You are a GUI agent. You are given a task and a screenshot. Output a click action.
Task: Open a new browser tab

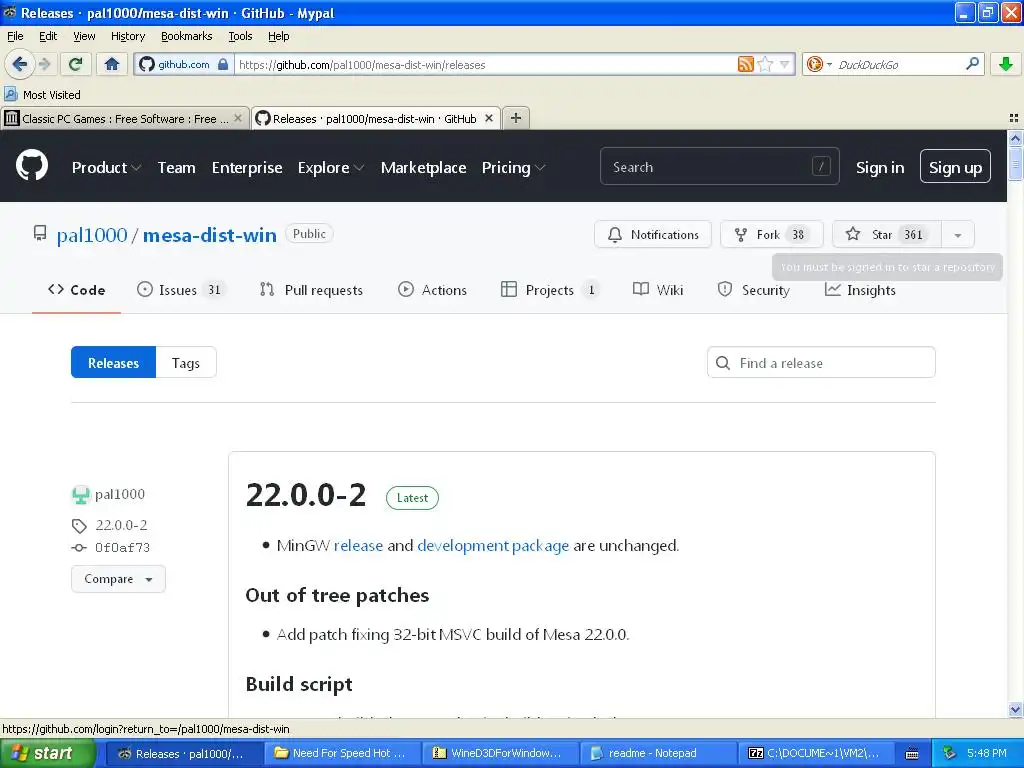pos(516,118)
